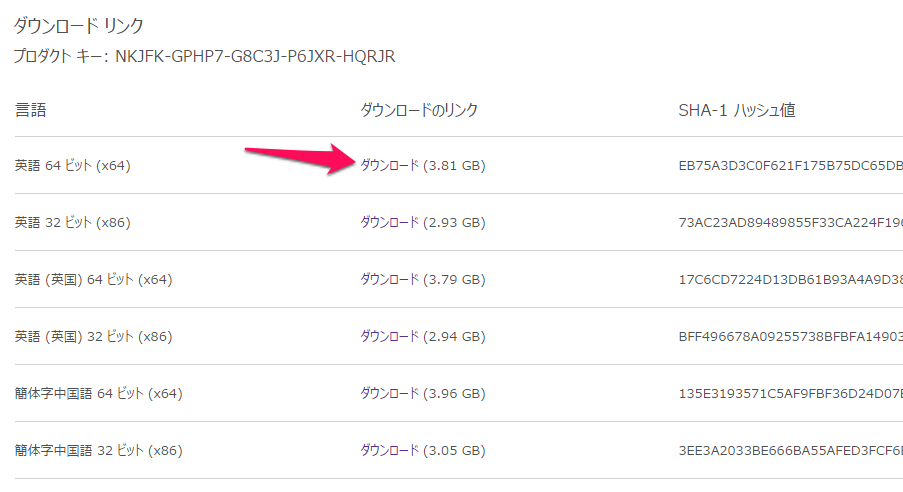Download 簡体字中国語 64 ビット 3.96 GB
The width and height of the screenshot is (903, 492).
pyautogui.click(x=389, y=393)
